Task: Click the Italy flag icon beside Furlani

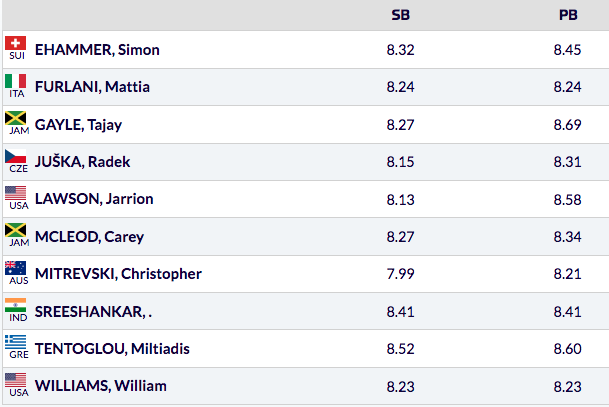Action: [15, 81]
